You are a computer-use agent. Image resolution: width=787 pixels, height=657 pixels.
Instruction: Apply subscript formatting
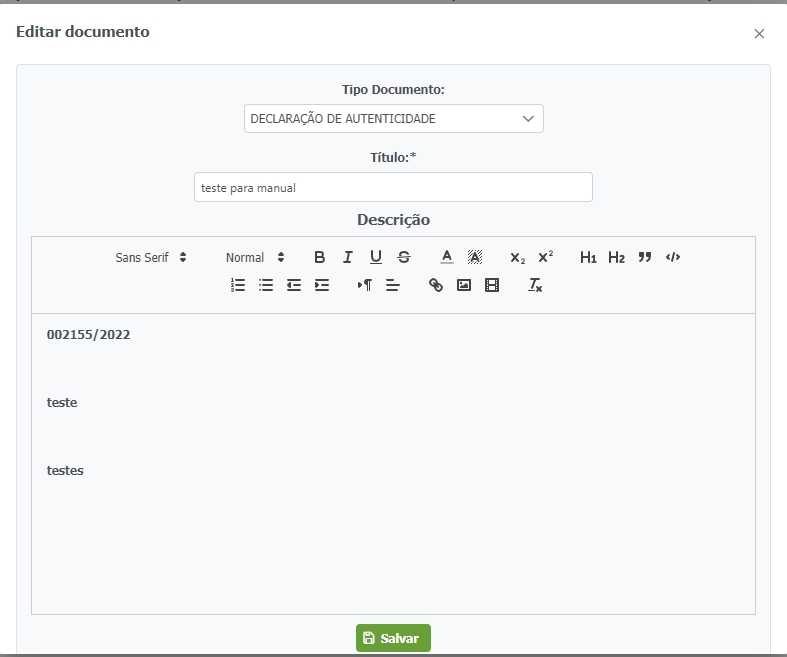(517, 257)
